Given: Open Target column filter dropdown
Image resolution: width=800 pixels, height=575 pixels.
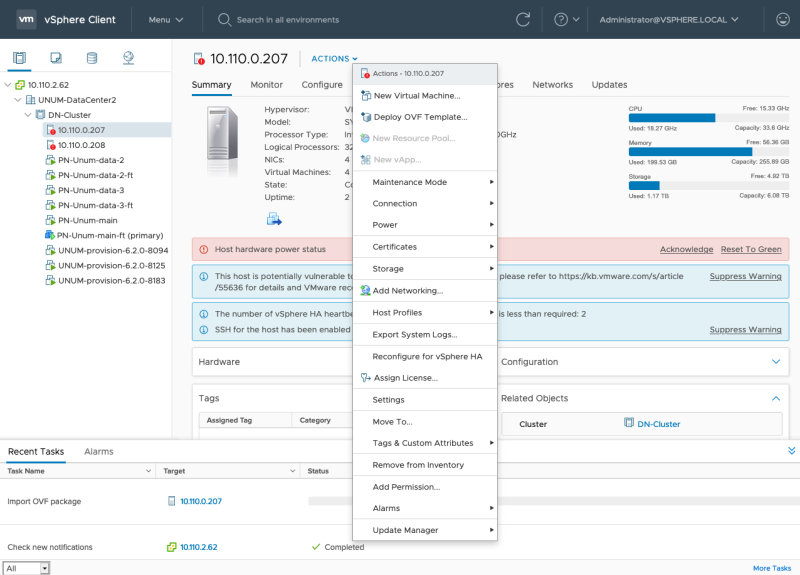Looking at the screenshot, I should point(293,471).
